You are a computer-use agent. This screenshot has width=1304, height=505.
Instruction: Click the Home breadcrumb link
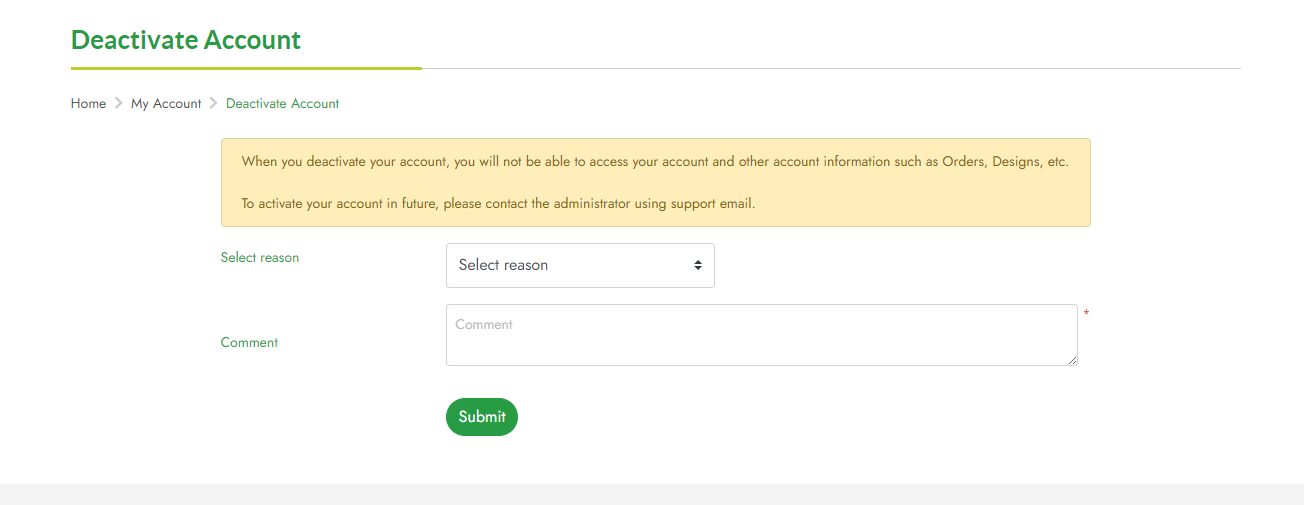pyautogui.click(x=88, y=104)
